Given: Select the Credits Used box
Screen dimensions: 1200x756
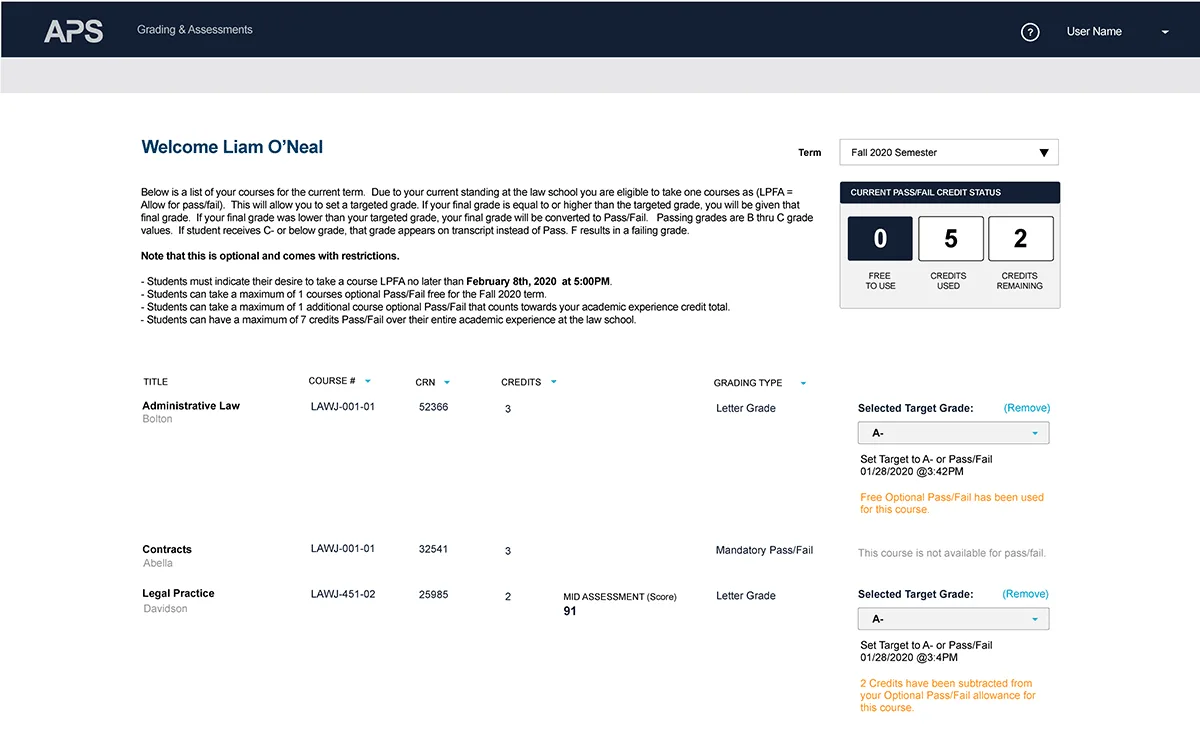Looking at the screenshot, I should point(950,239).
